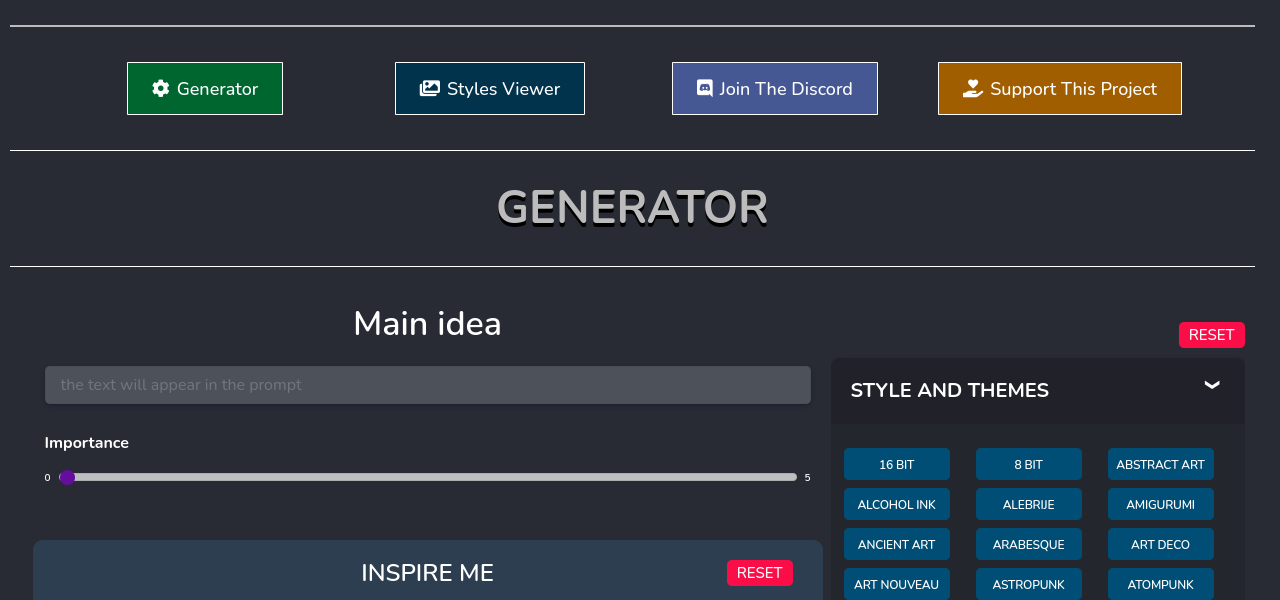1280x600 pixels.
Task: Collapse the Style and Themes panel chevron
Action: (1212, 386)
